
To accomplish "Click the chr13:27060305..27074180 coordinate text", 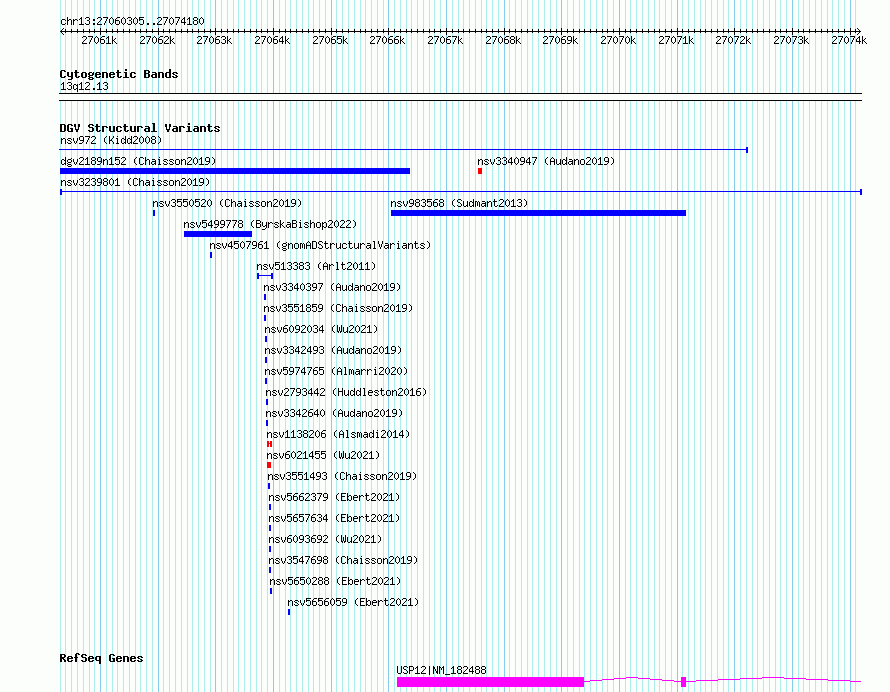I will 132,21.
